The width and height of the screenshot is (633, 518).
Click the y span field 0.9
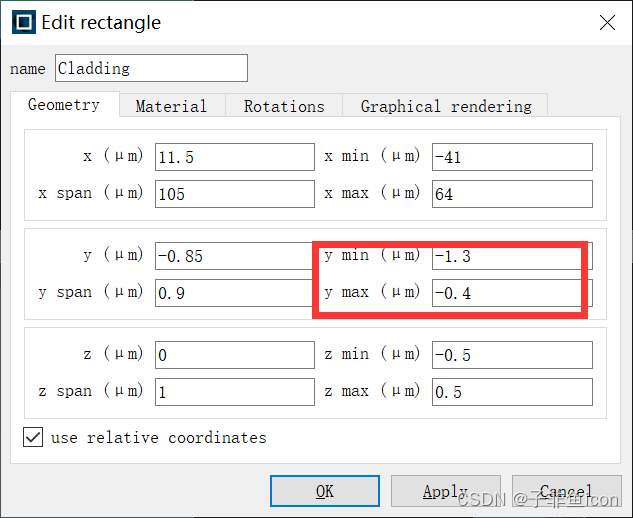click(235, 293)
